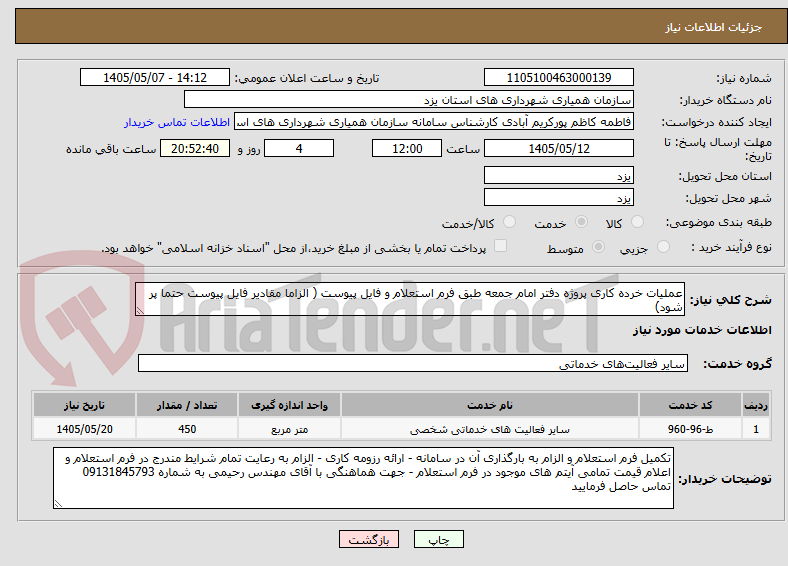
Task: Click the unit cell متر مربع
Action: point(289,429)
